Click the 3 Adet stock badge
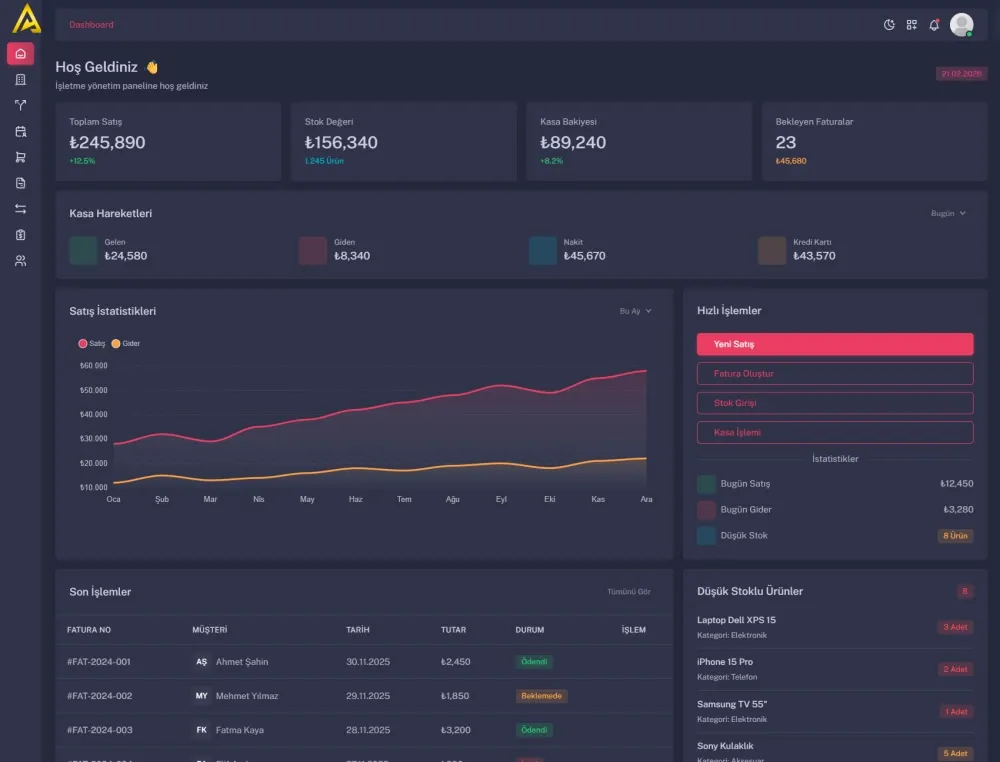Image resolution: width=1000 pixels, height=762 pixels. [x=955, y=627]
